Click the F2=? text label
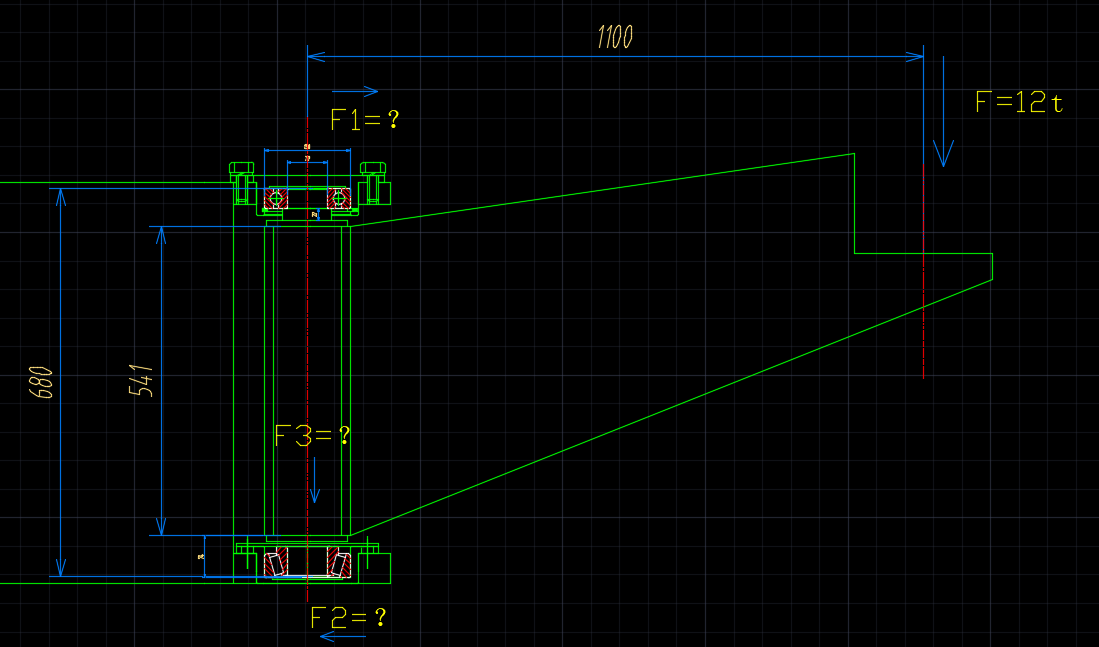 pyautogui.click(x=348, y=617)
